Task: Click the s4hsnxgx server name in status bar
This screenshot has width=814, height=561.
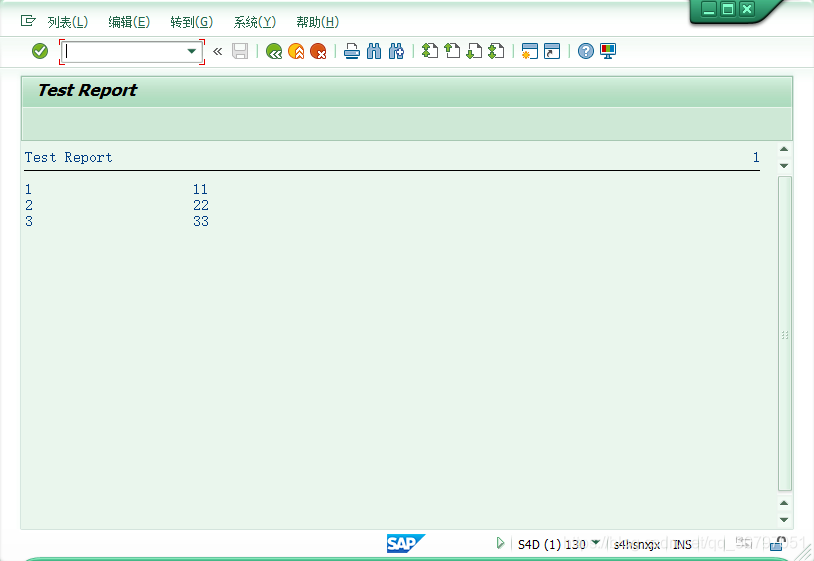Action: coord(636,544)
